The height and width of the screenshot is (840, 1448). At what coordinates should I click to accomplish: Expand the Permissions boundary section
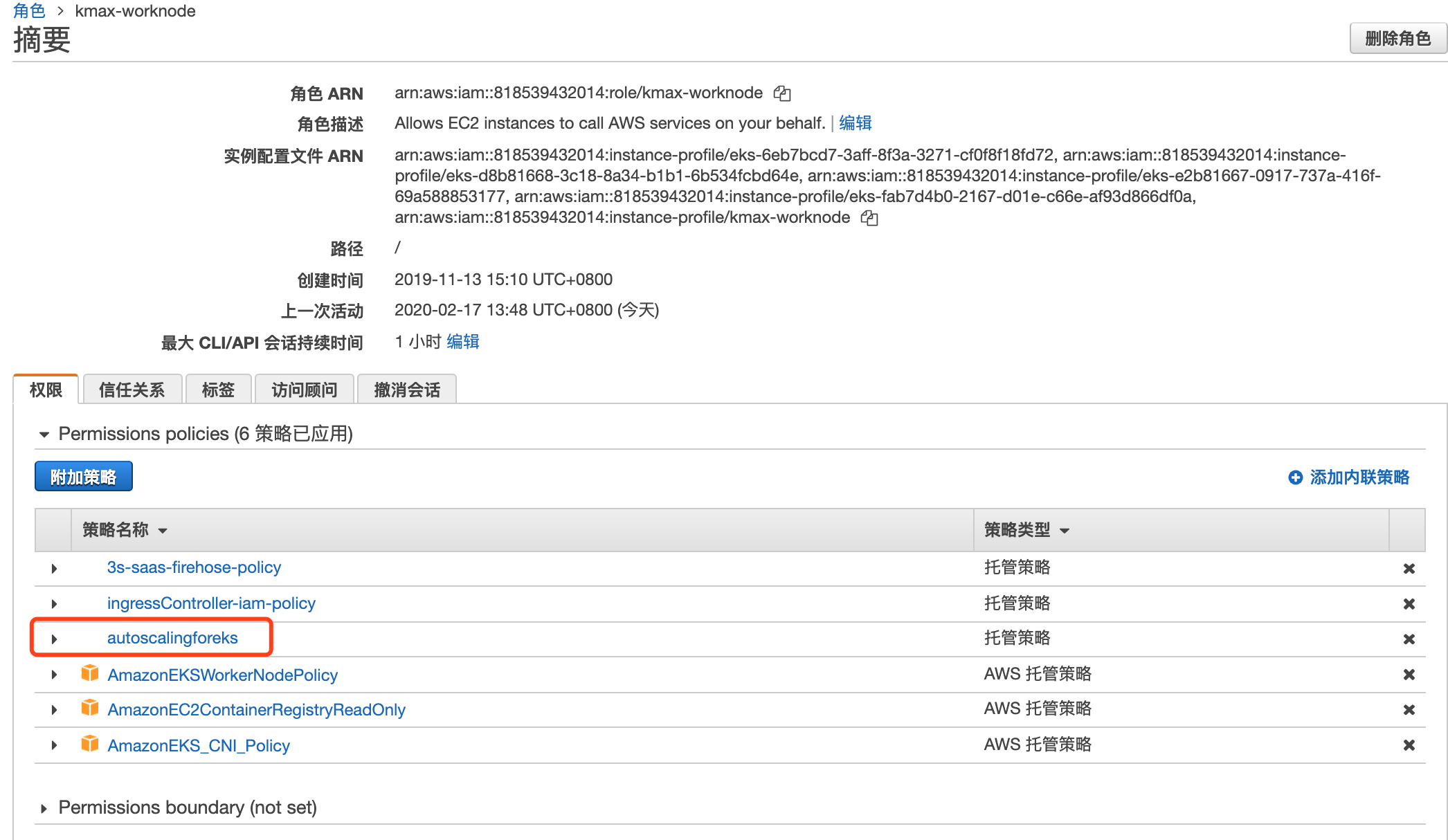pyautogui.click(x=44, y=808)
